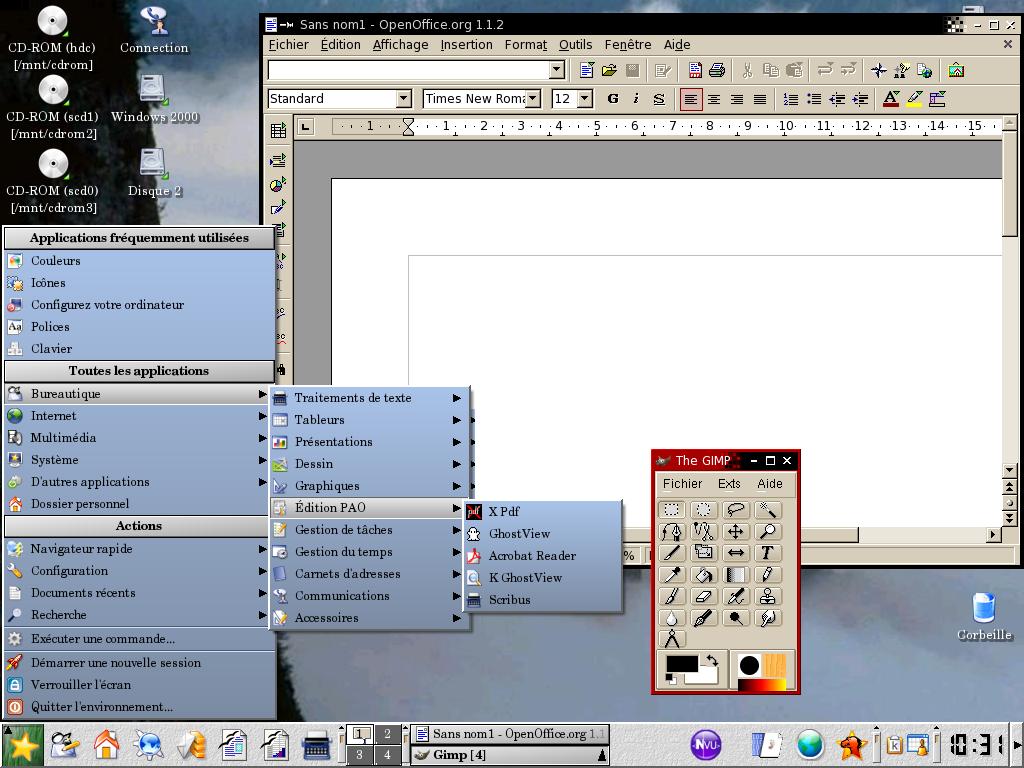
Task: Select the Eraser tool in GIMP
Action: point(703,596)
